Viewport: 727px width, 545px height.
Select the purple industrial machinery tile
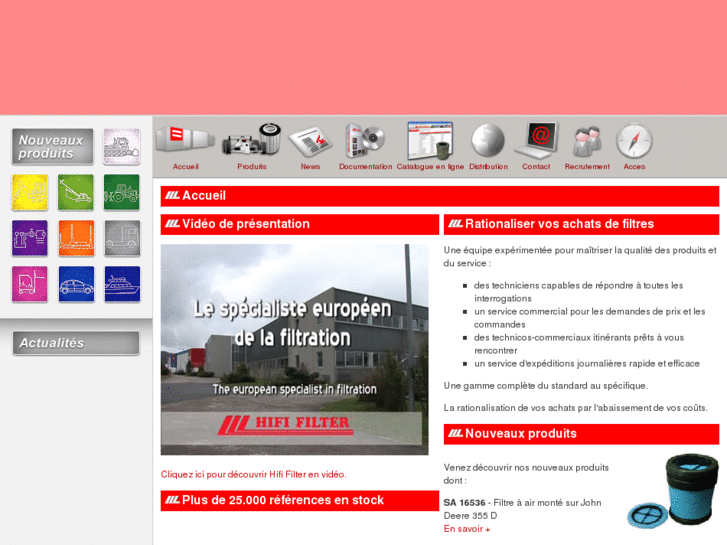click(x=30, y=238)
